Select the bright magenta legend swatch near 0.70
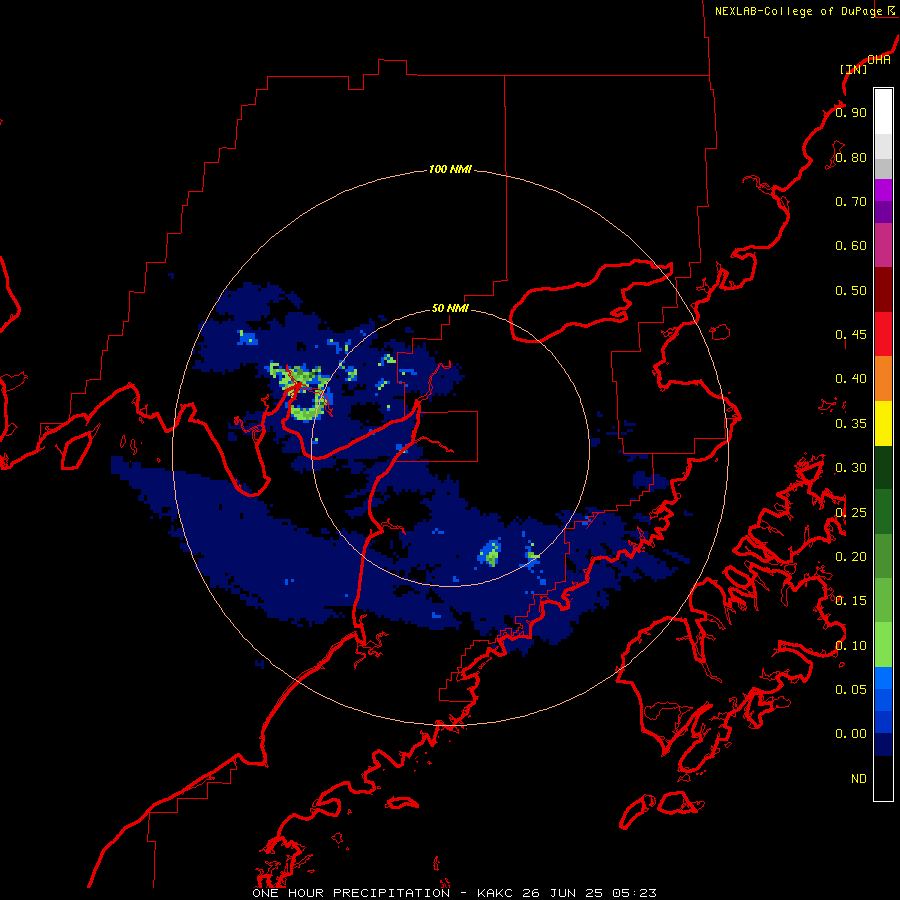Viewport: 900px width, 900px height. pos(883,190)
